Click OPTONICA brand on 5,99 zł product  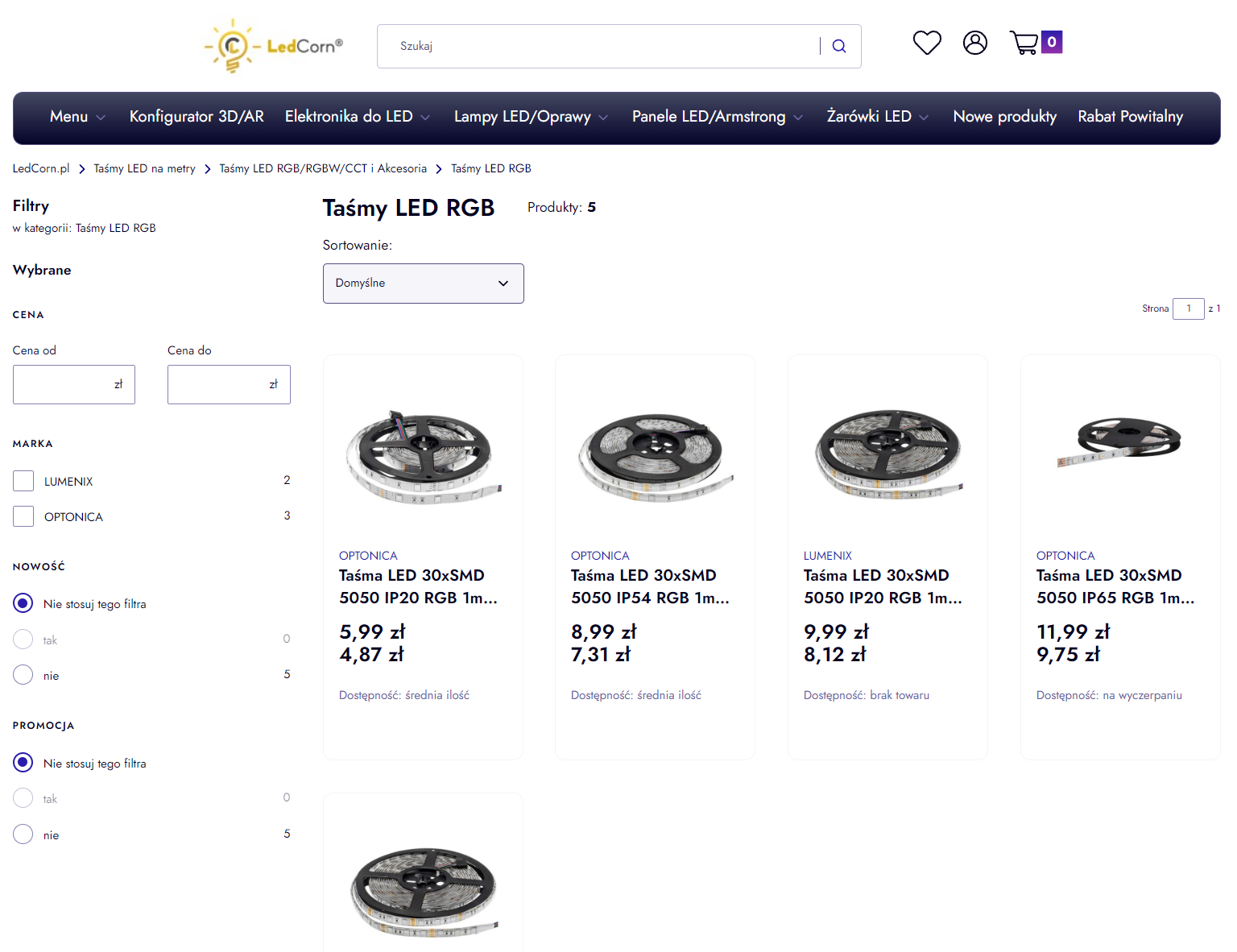(368, 556)
